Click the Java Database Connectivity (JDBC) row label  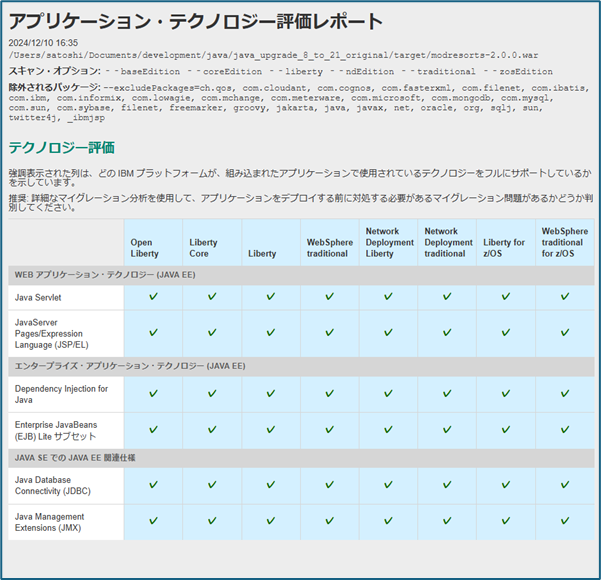coord(53,485)
